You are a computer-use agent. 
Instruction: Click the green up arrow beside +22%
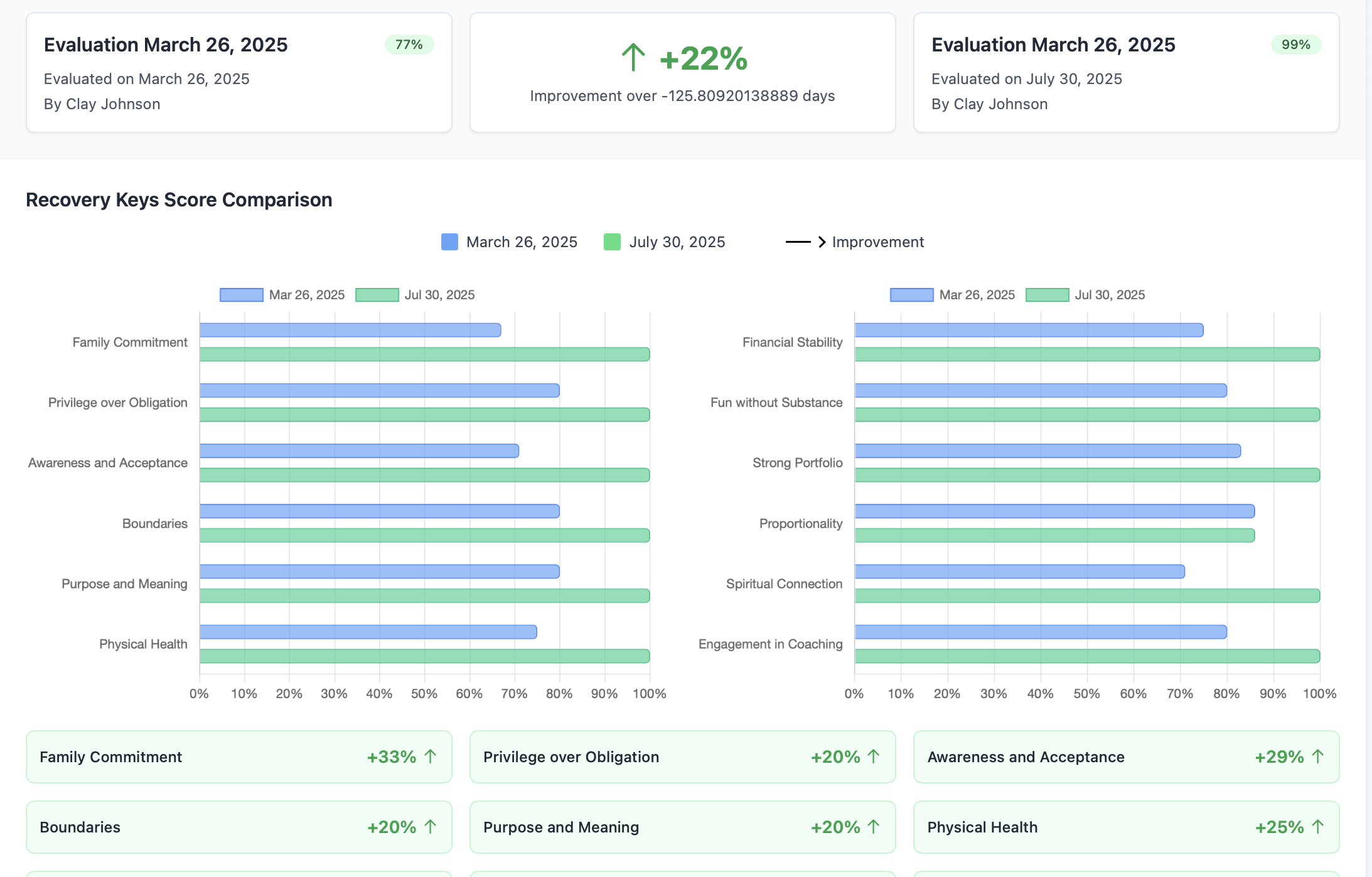(x=633, y=58)
